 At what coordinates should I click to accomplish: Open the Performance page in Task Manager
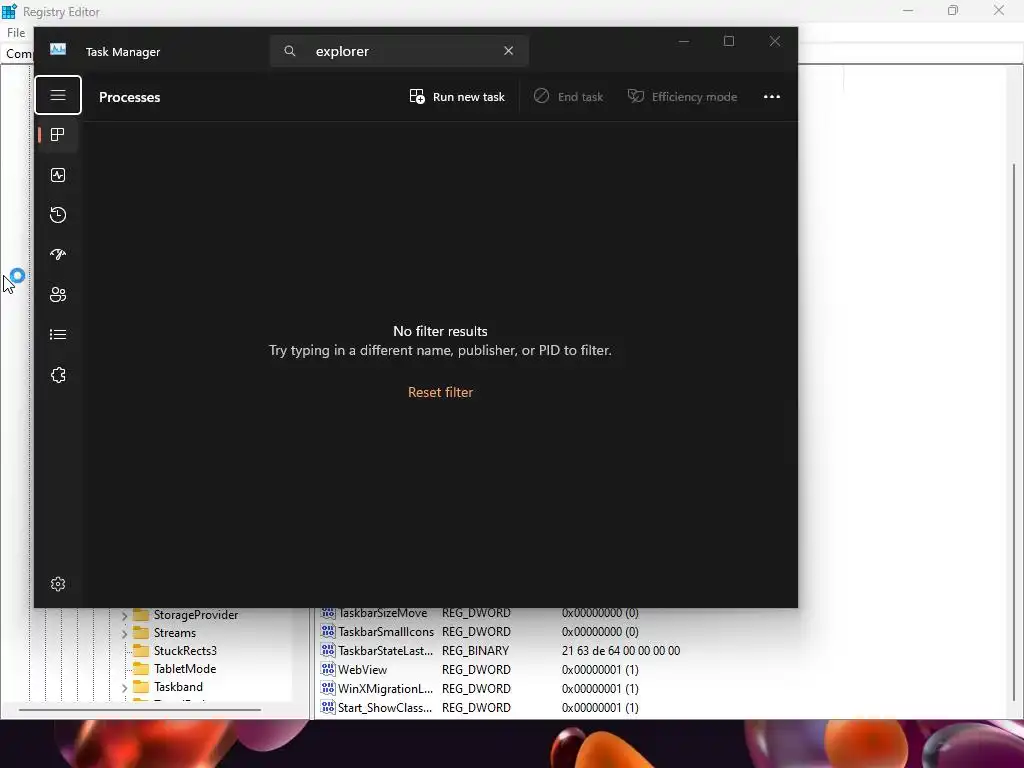pyautogui.click(x=58, y=175)
